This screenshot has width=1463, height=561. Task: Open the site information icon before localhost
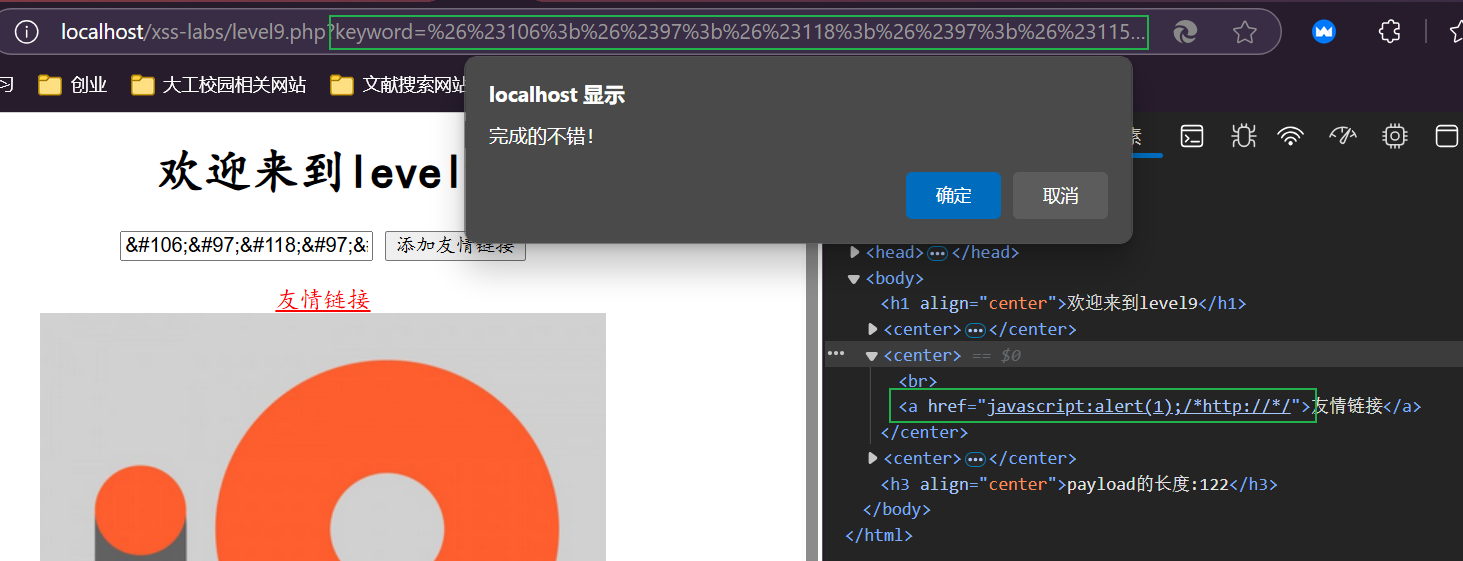point(27,32)
